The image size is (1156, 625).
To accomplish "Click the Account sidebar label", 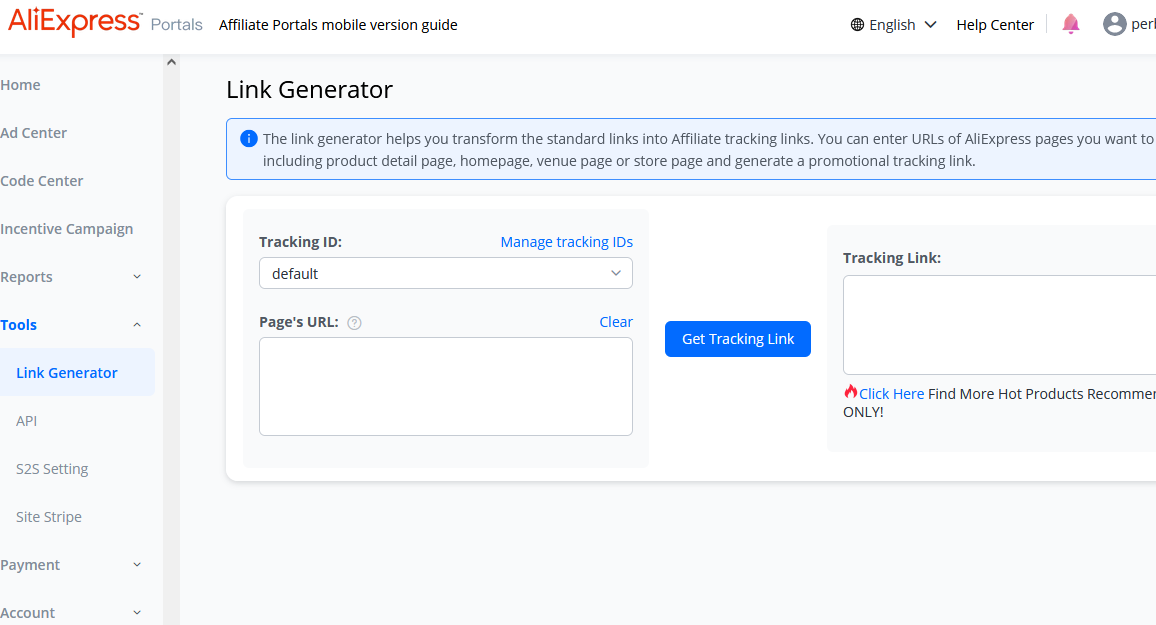I will (x=27, y=613).
